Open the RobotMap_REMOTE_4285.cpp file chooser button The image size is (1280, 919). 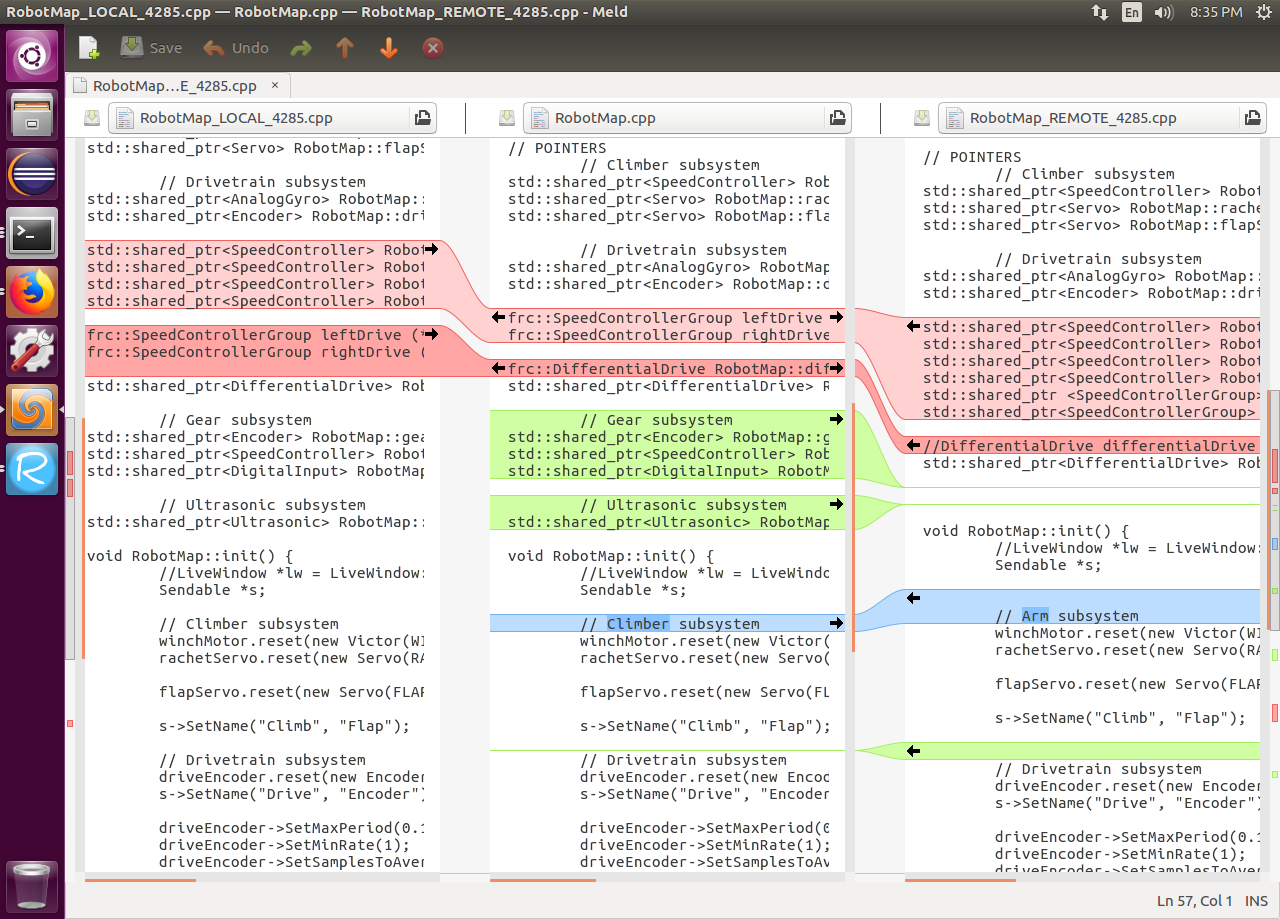click(1088, 118)
